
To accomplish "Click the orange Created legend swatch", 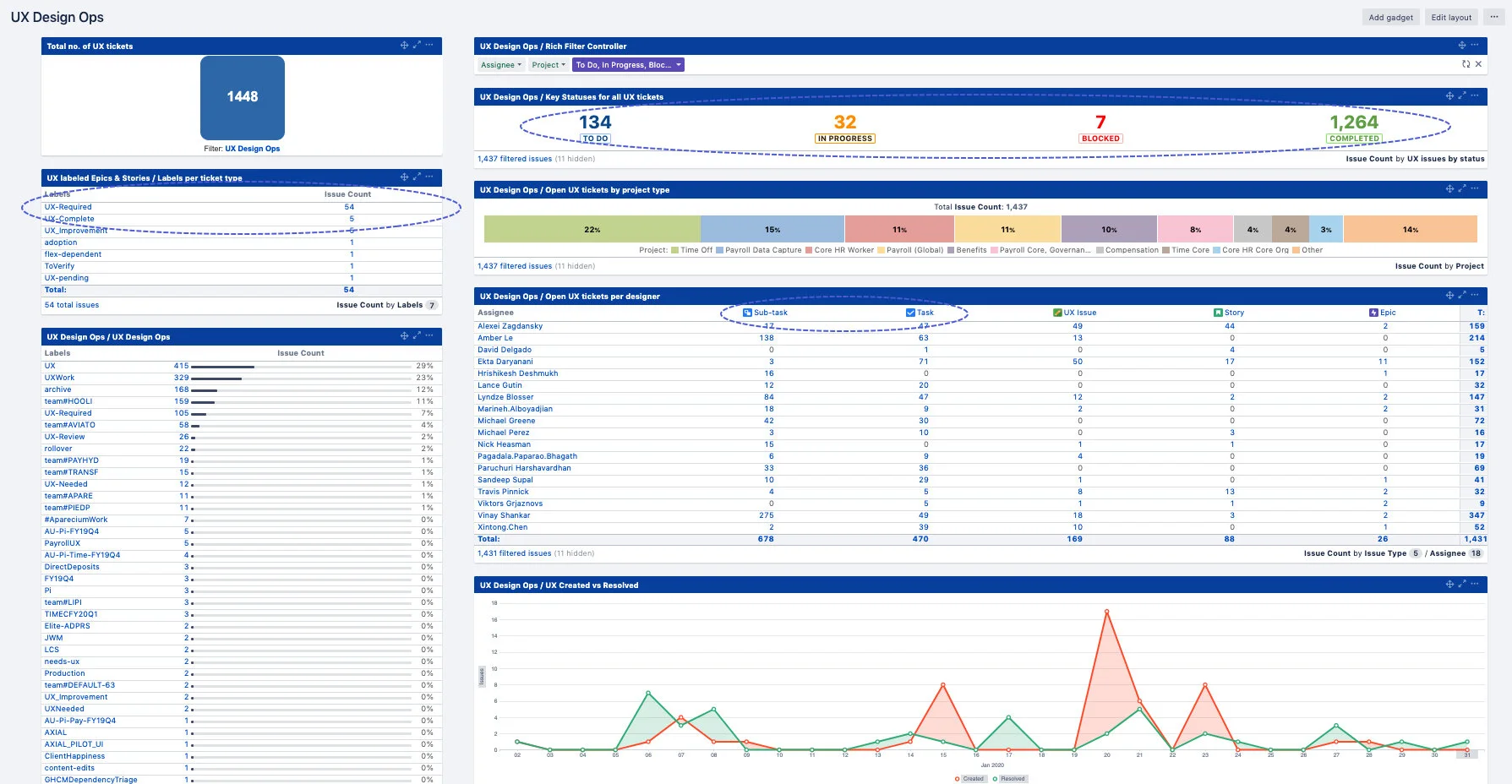I will click(x=956, y=778).
